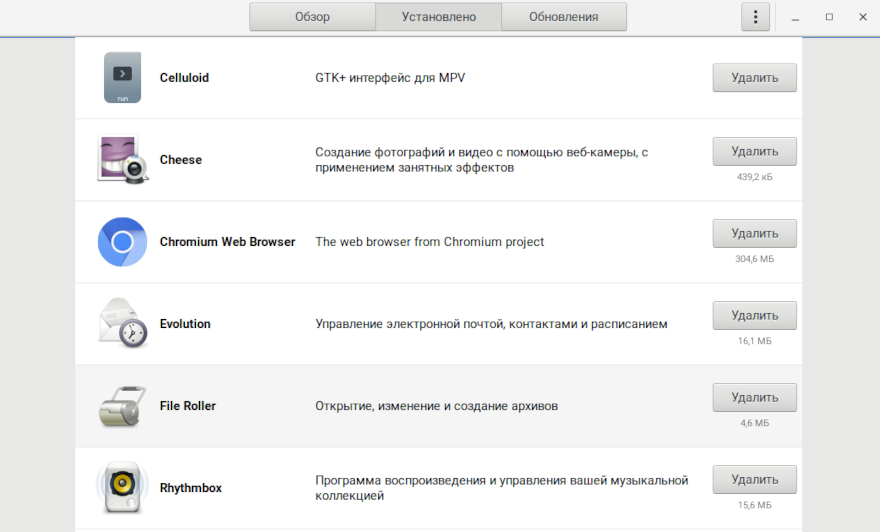This screenshot has width=880, height=532.
Task: Click the Rhythmbox speaker icon
Action: [122, 488]
